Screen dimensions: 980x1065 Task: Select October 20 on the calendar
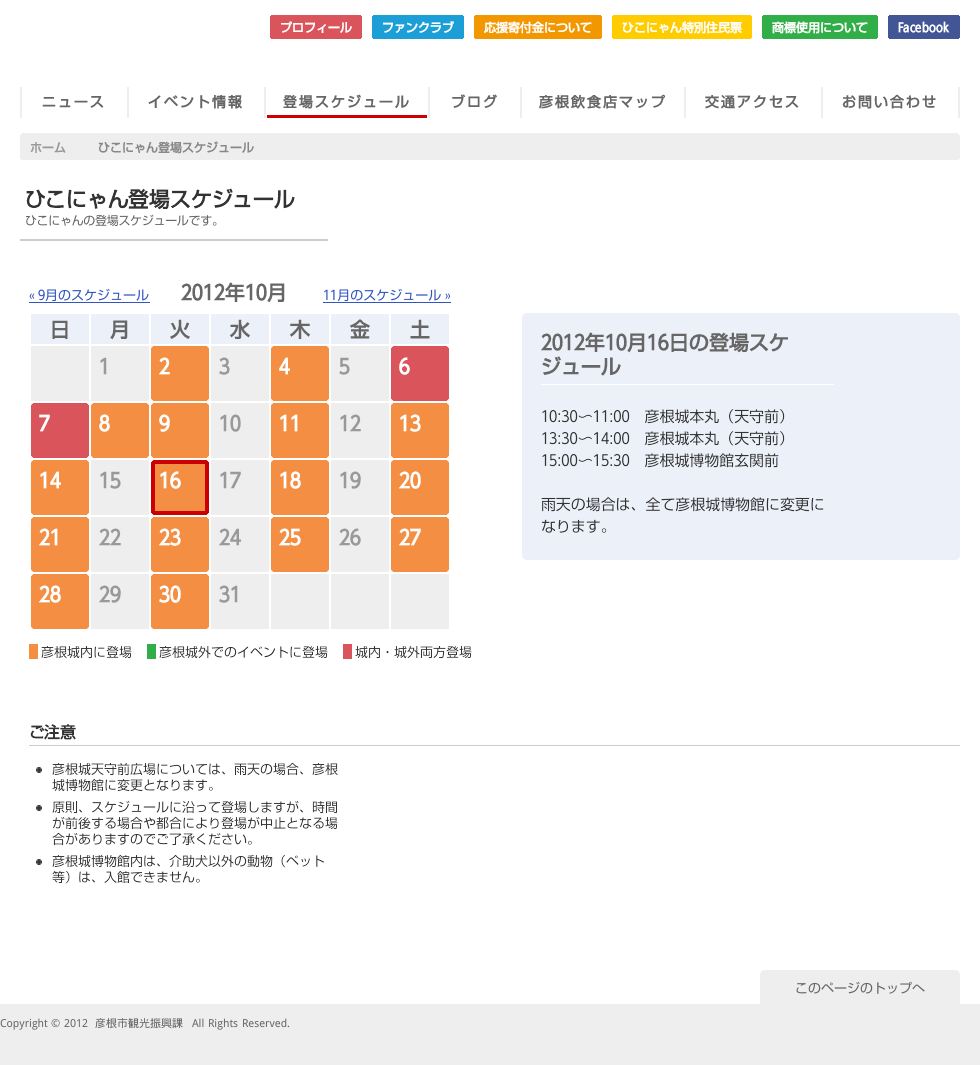(x=420, y=487)
